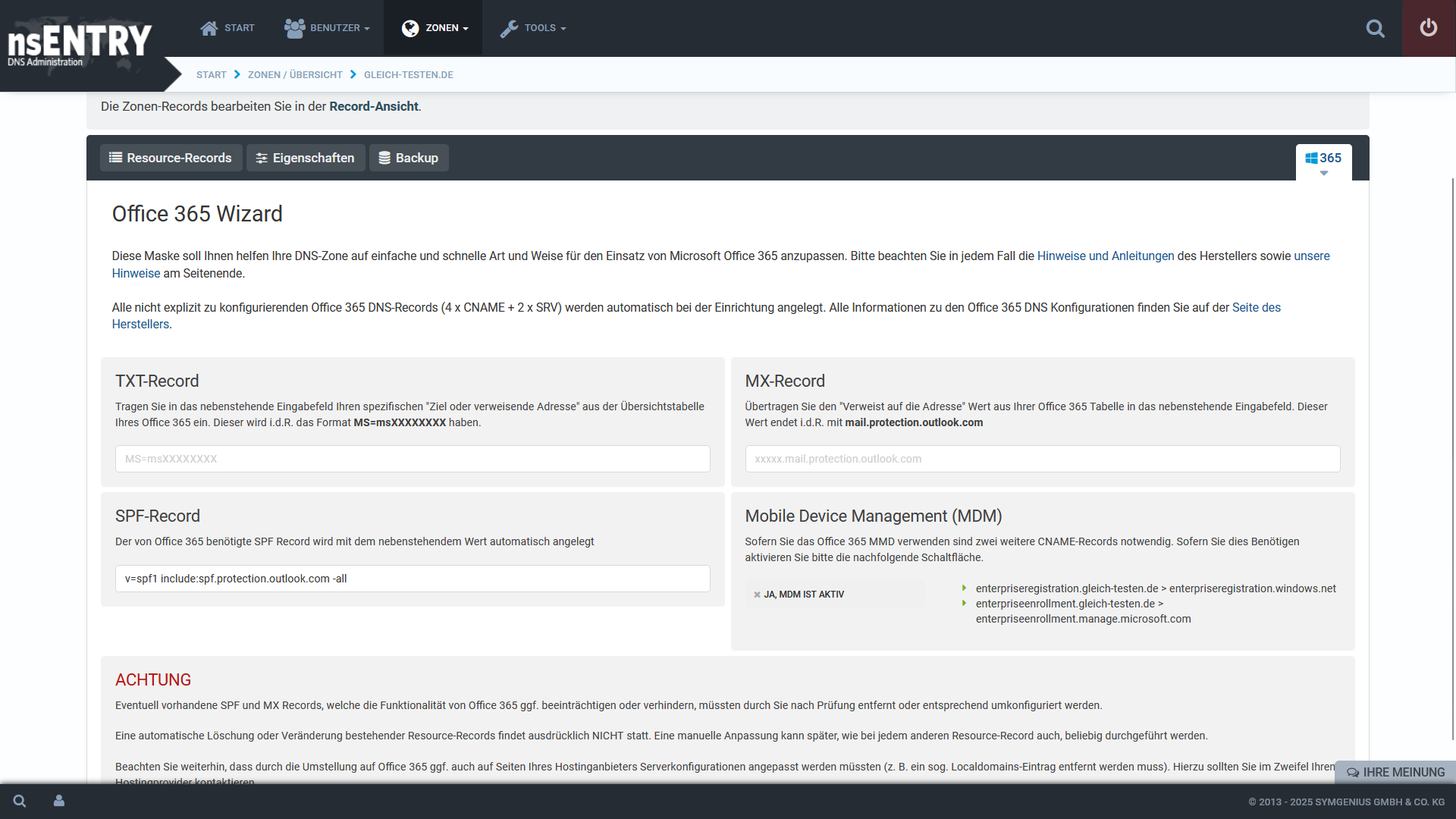Select the home icon next to START
This screenshot has height=819, width=1456.
[208, 27]
